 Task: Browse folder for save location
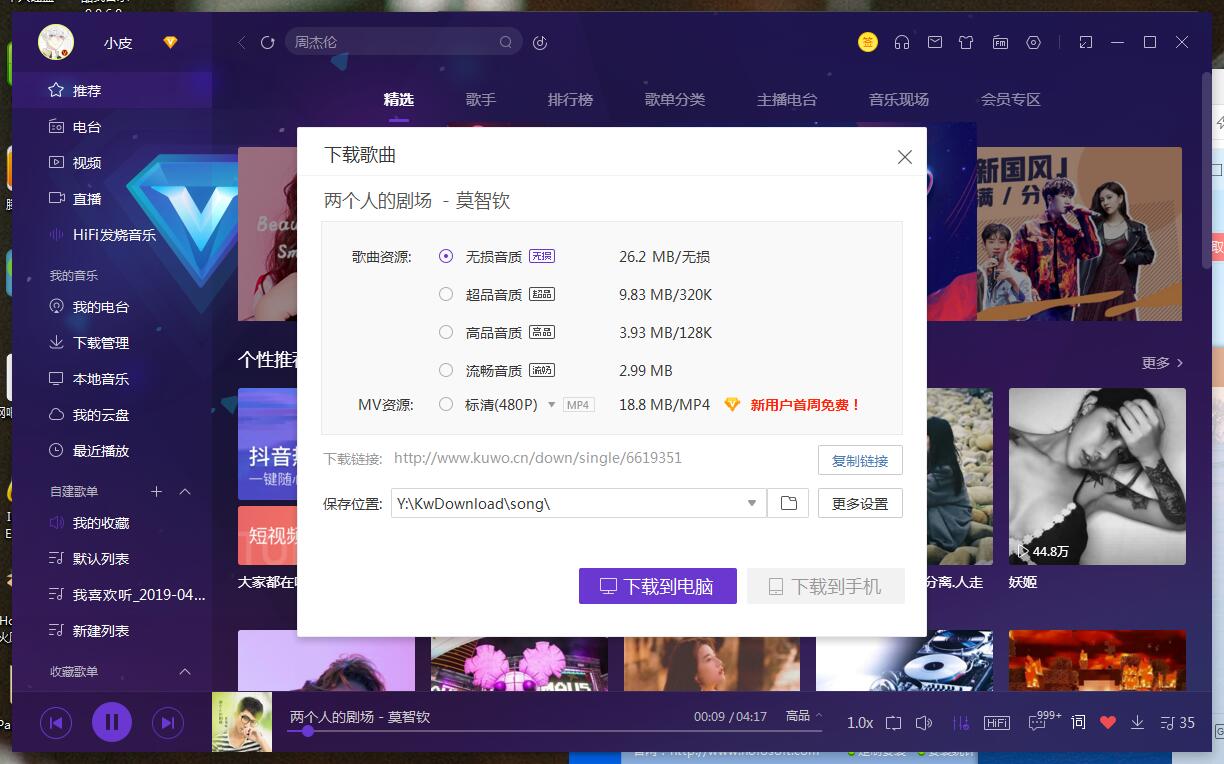788,503
